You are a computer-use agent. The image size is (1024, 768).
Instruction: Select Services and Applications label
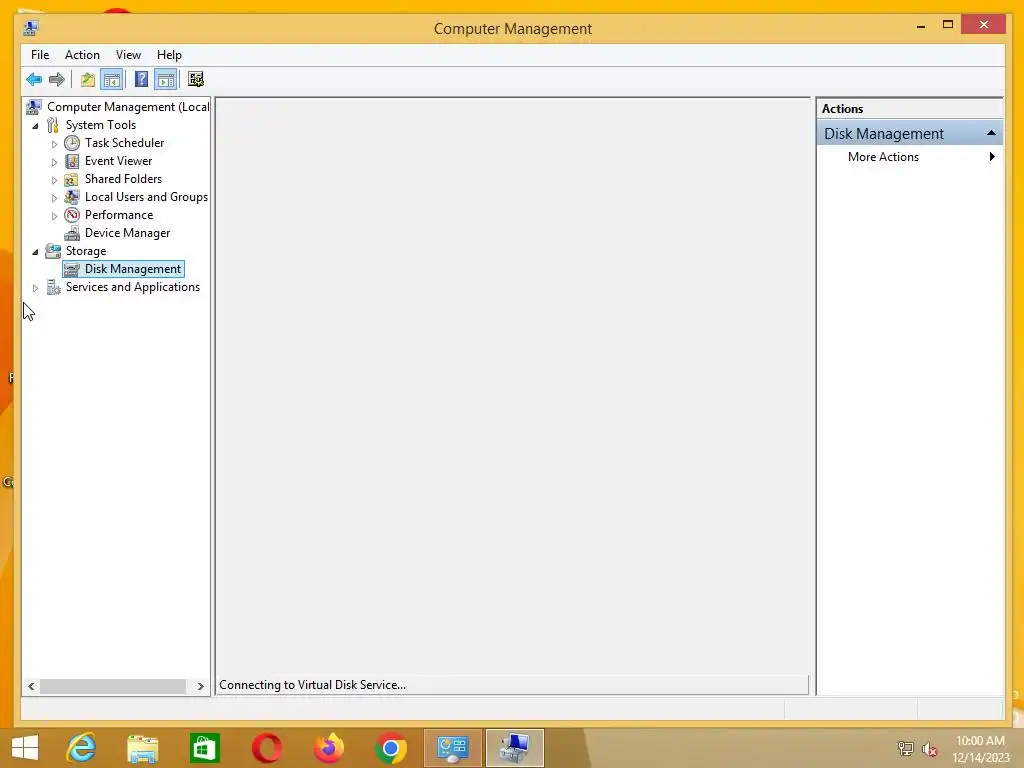point(133,287)
